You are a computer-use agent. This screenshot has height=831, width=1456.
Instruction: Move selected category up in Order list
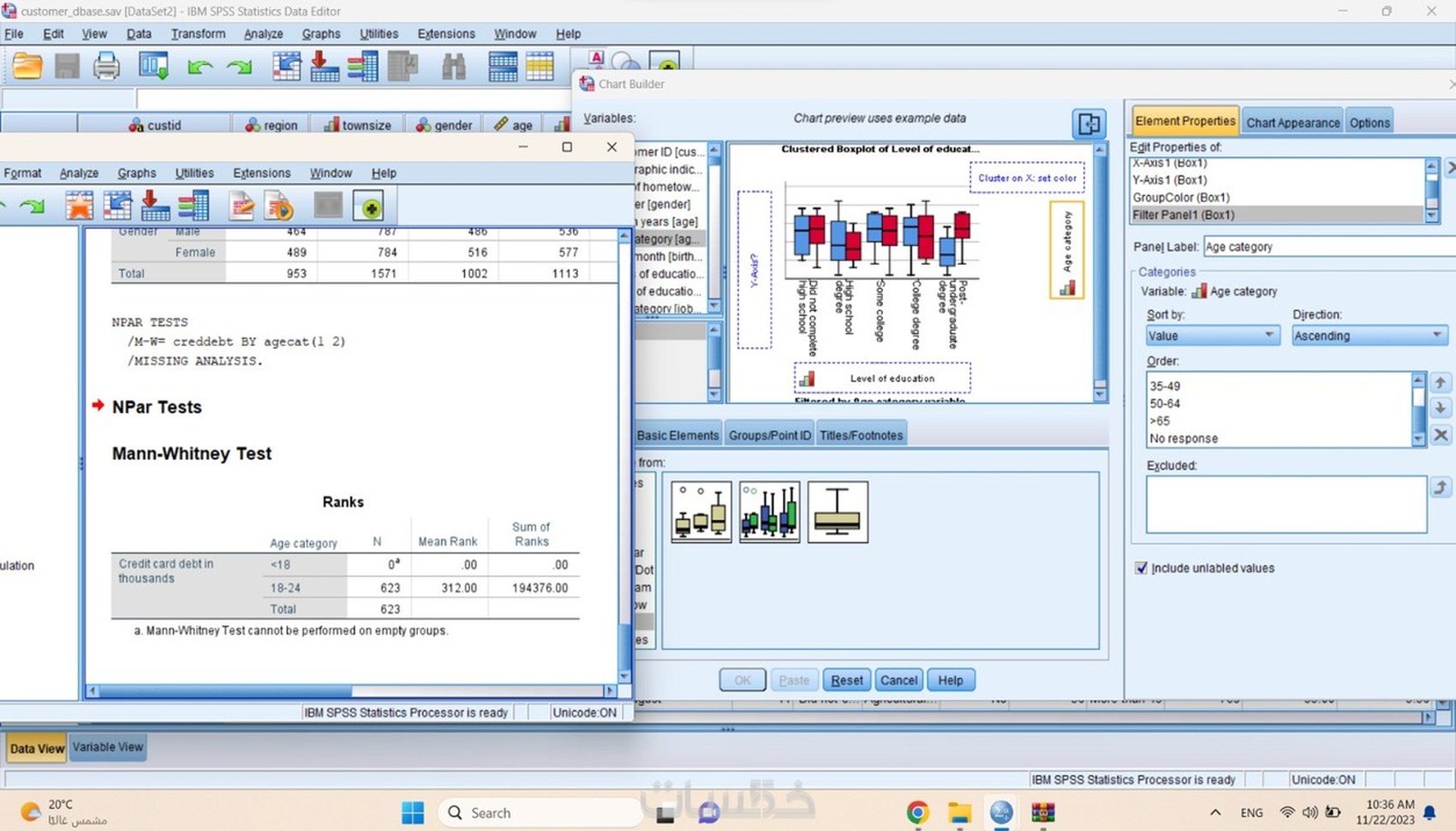(1441, 382)
